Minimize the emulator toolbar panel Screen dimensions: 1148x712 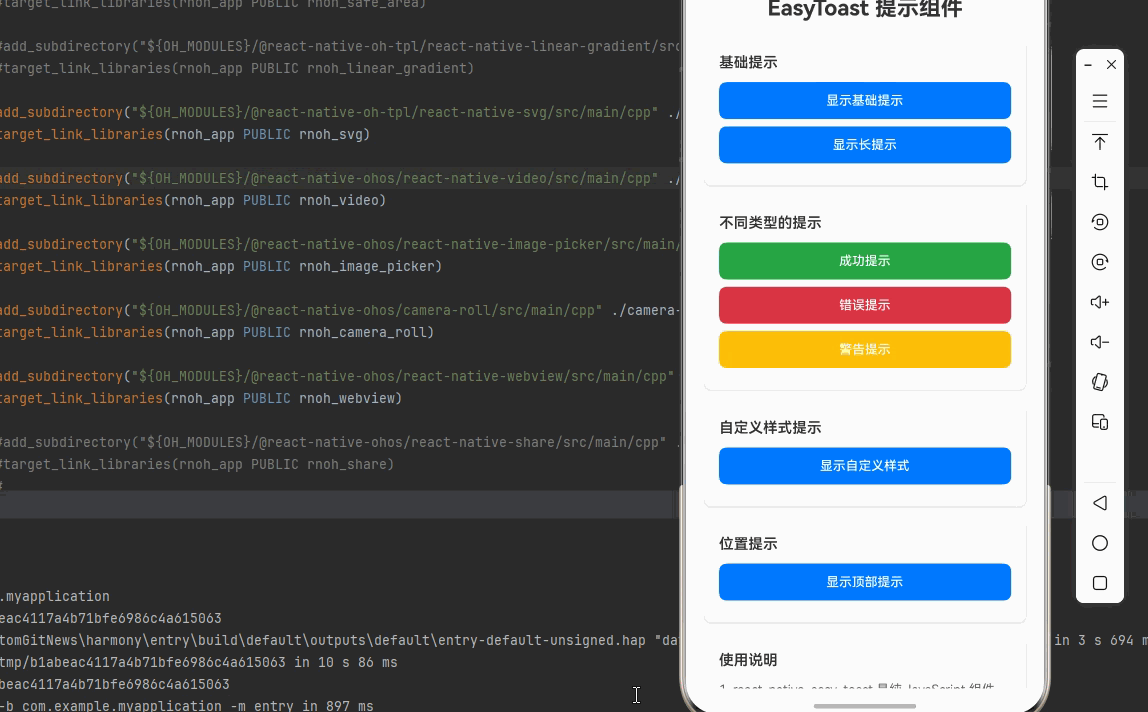(x=1089, y=64)
